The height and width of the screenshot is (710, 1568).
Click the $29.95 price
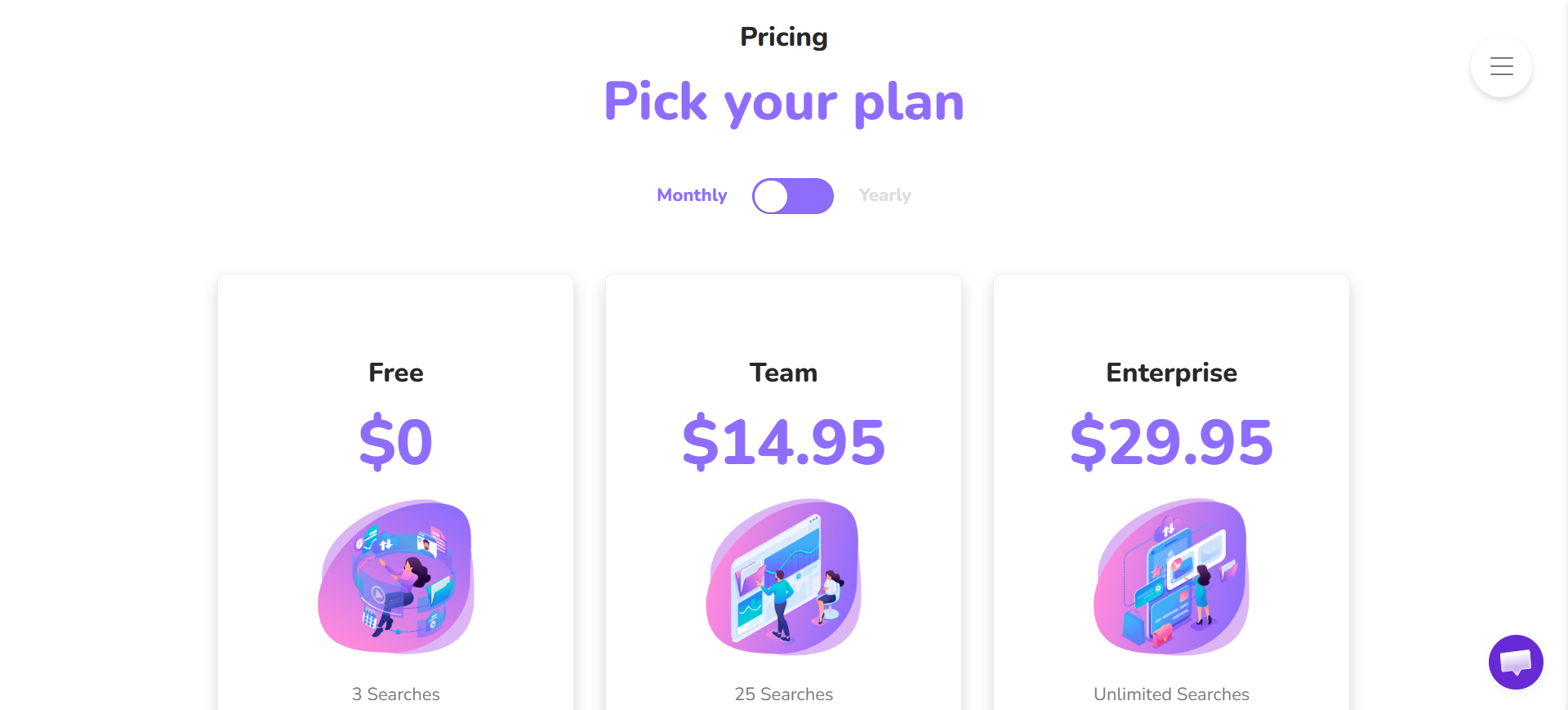coord(1171,442)
